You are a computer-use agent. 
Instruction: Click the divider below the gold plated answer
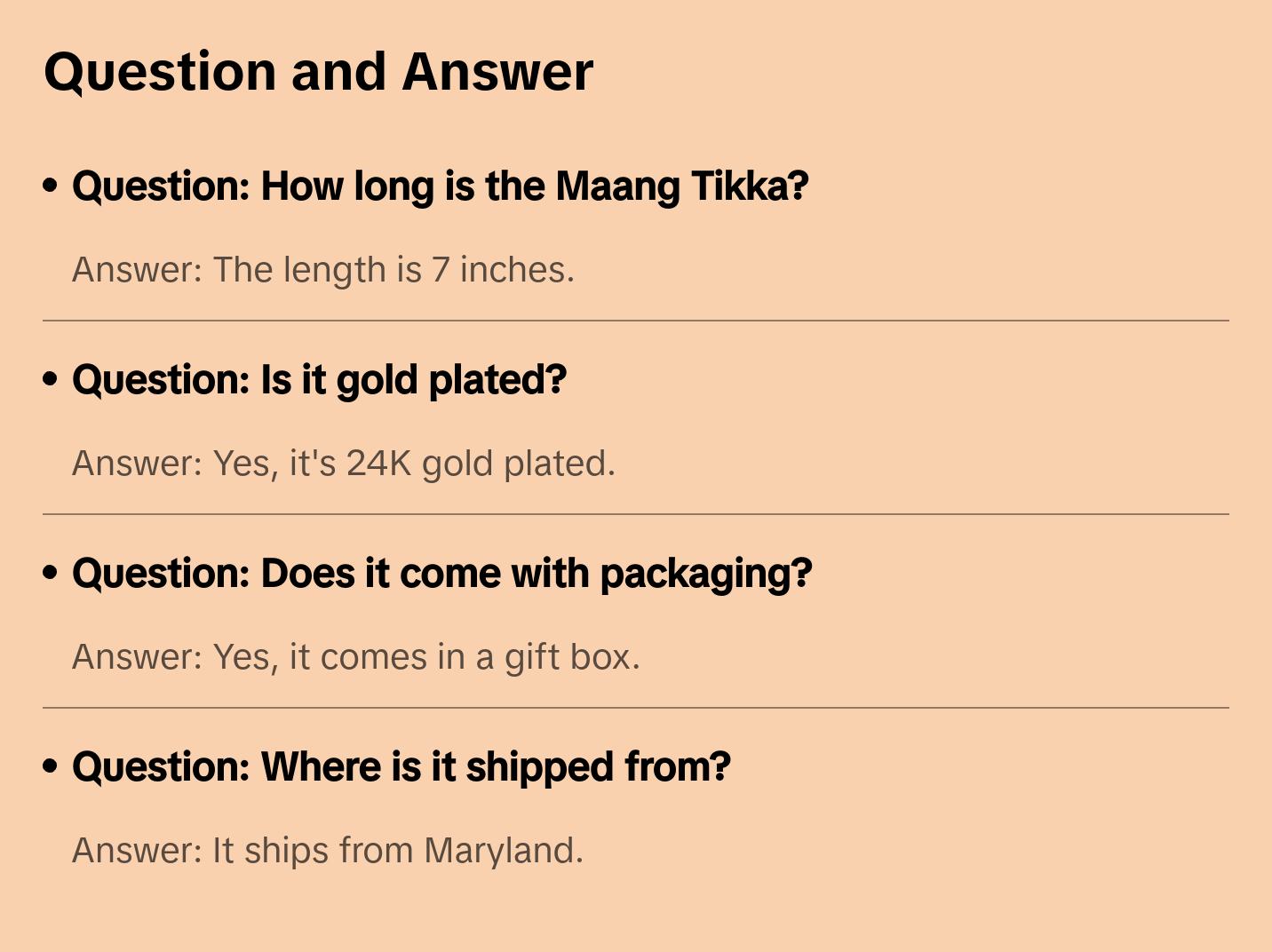(x=636, y=514)
